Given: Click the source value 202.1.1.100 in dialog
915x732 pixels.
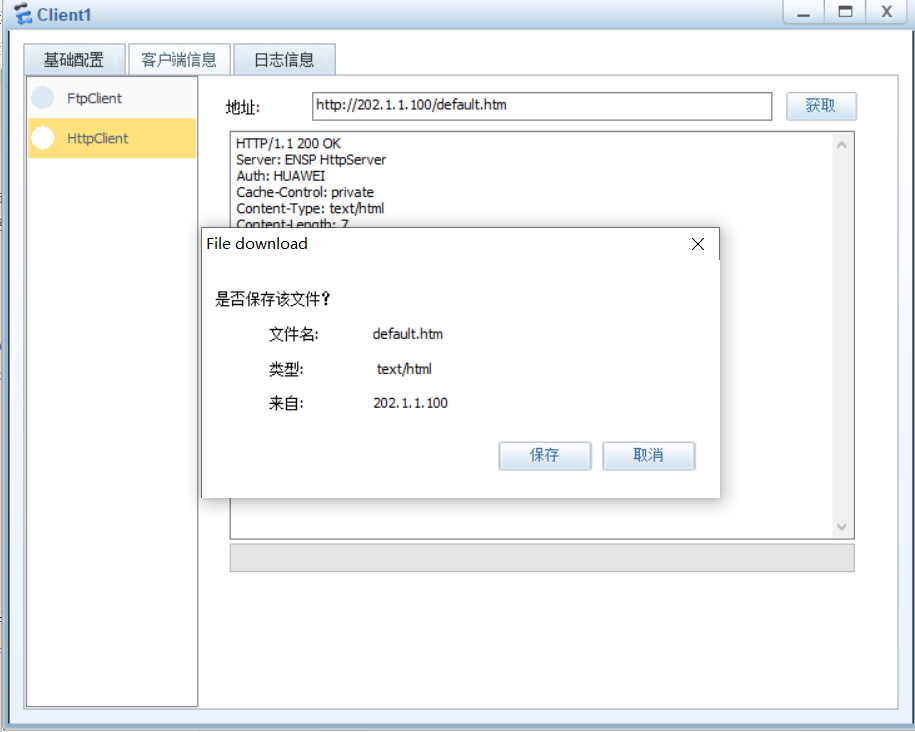Looking at the screenshot, I should (x=410, y=403).
